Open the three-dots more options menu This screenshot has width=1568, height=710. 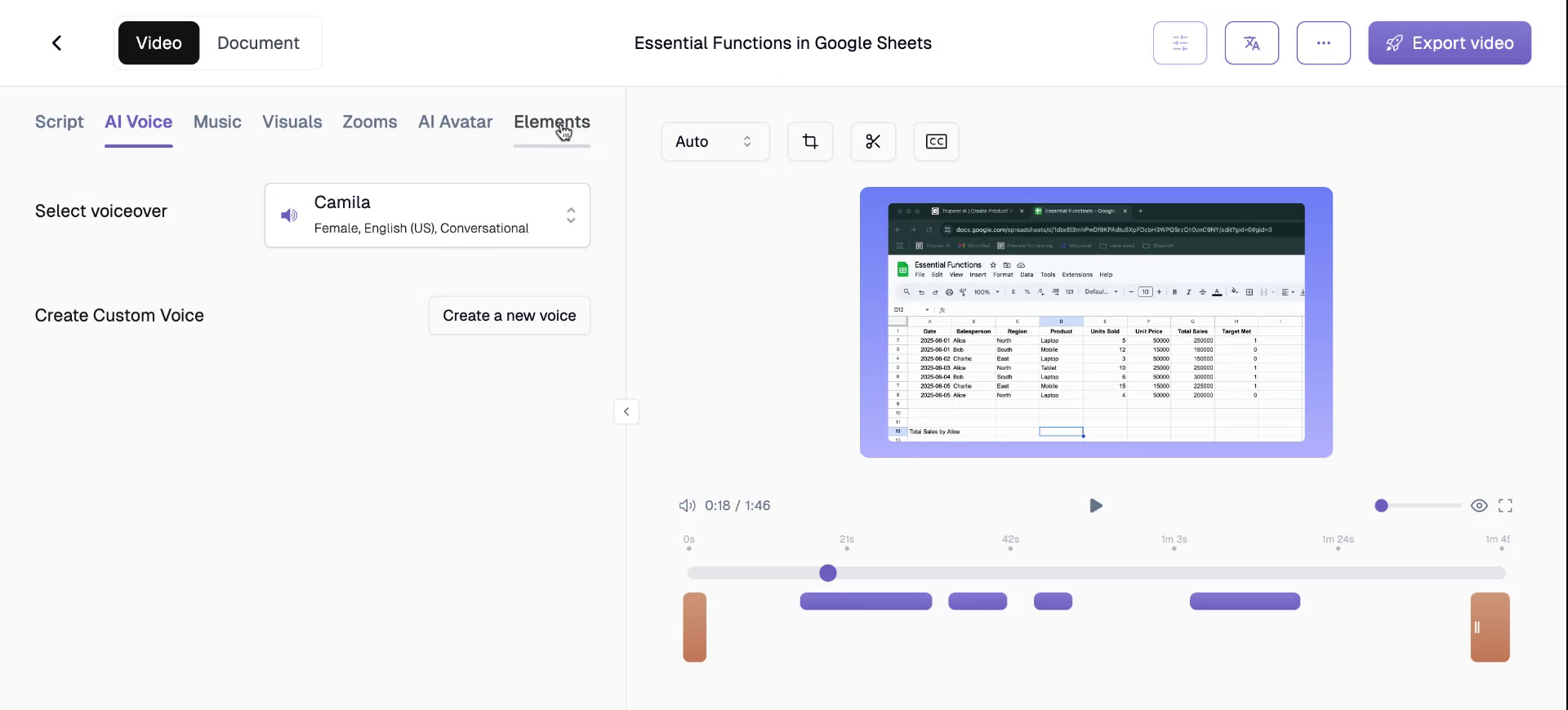1323,43
